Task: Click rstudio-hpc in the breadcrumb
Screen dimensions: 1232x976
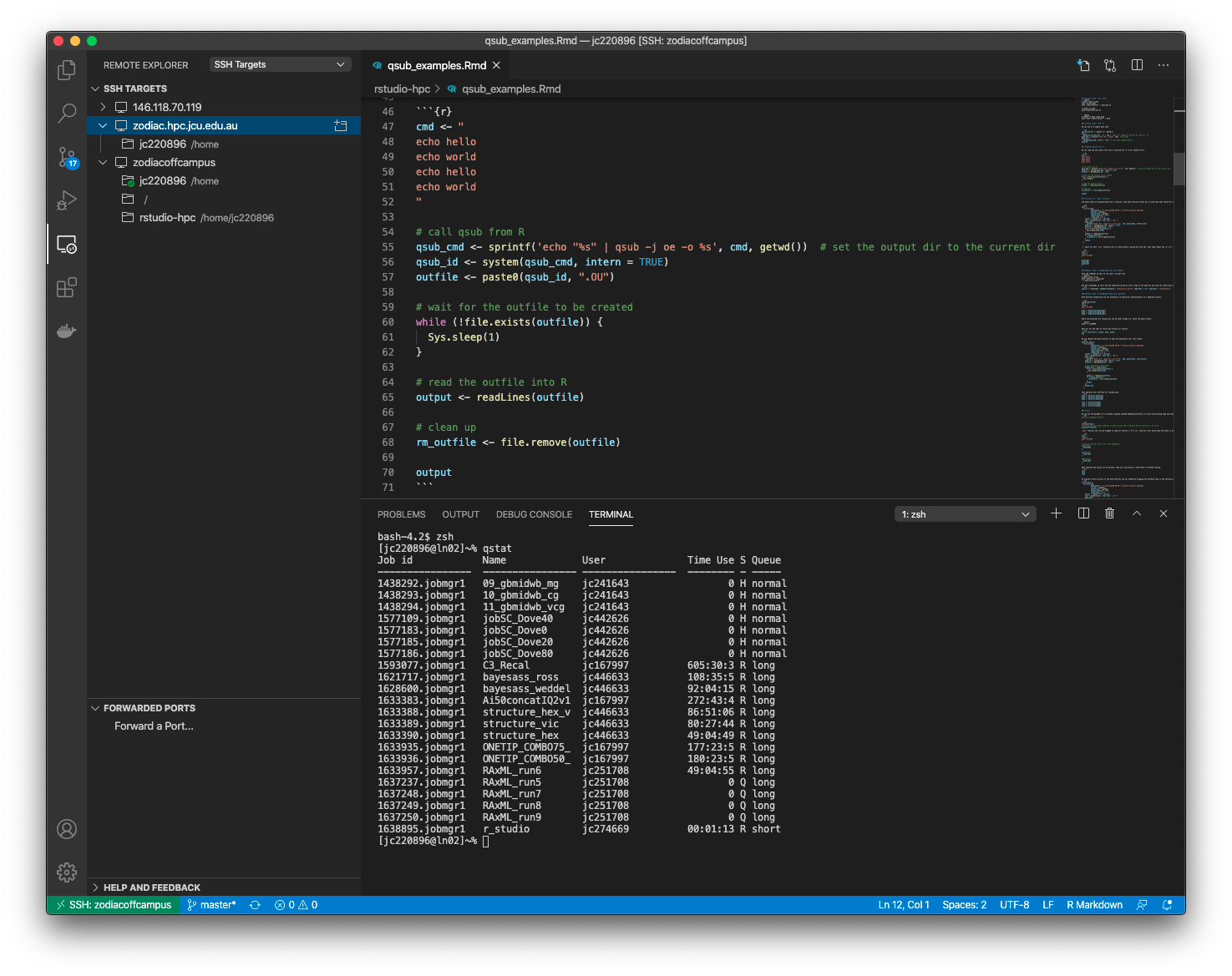Action: tap(402, 88)
